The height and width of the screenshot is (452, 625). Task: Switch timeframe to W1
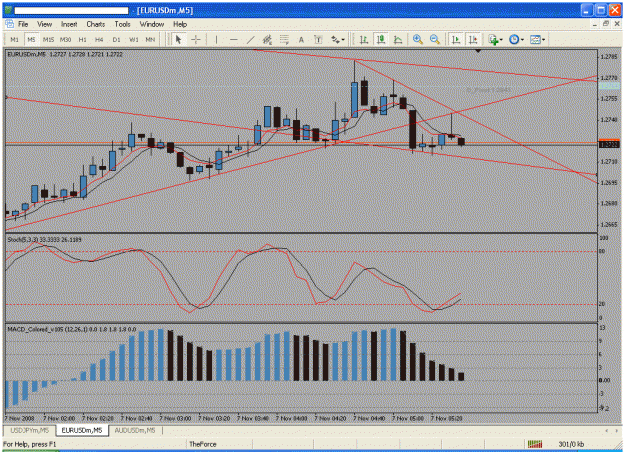tap(134, 39)
